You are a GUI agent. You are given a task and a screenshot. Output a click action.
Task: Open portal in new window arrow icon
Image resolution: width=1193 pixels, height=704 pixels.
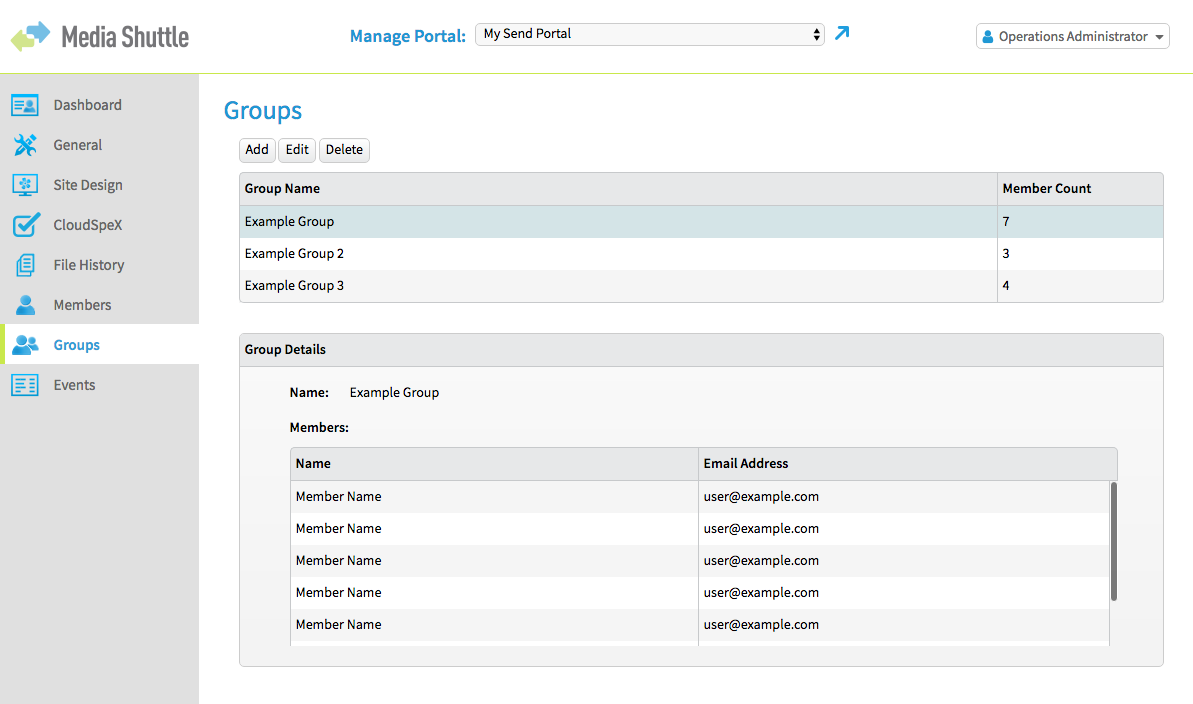pos(841,33)
